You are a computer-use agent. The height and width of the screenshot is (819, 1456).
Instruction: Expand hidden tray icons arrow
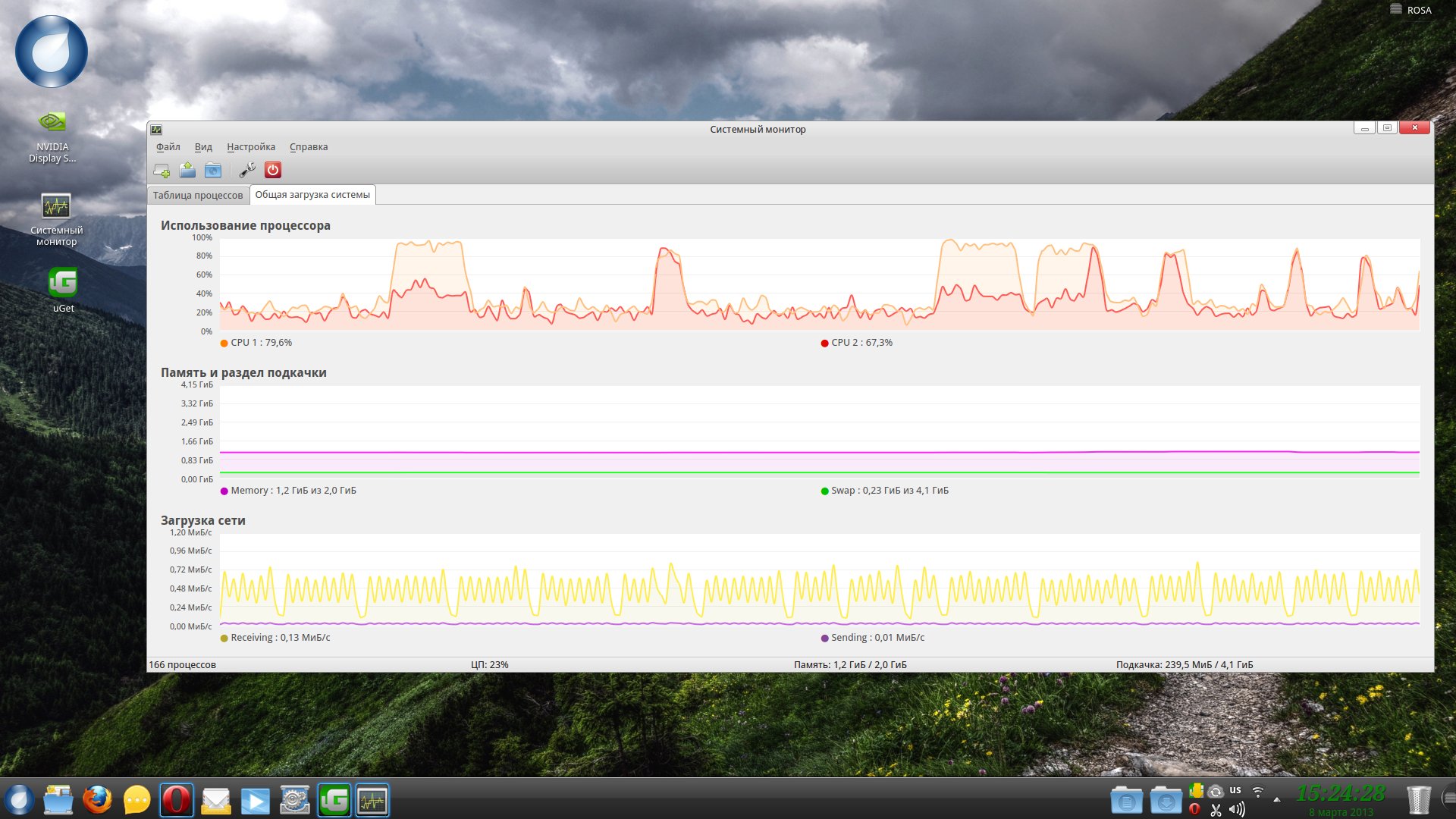point(1276,800)
